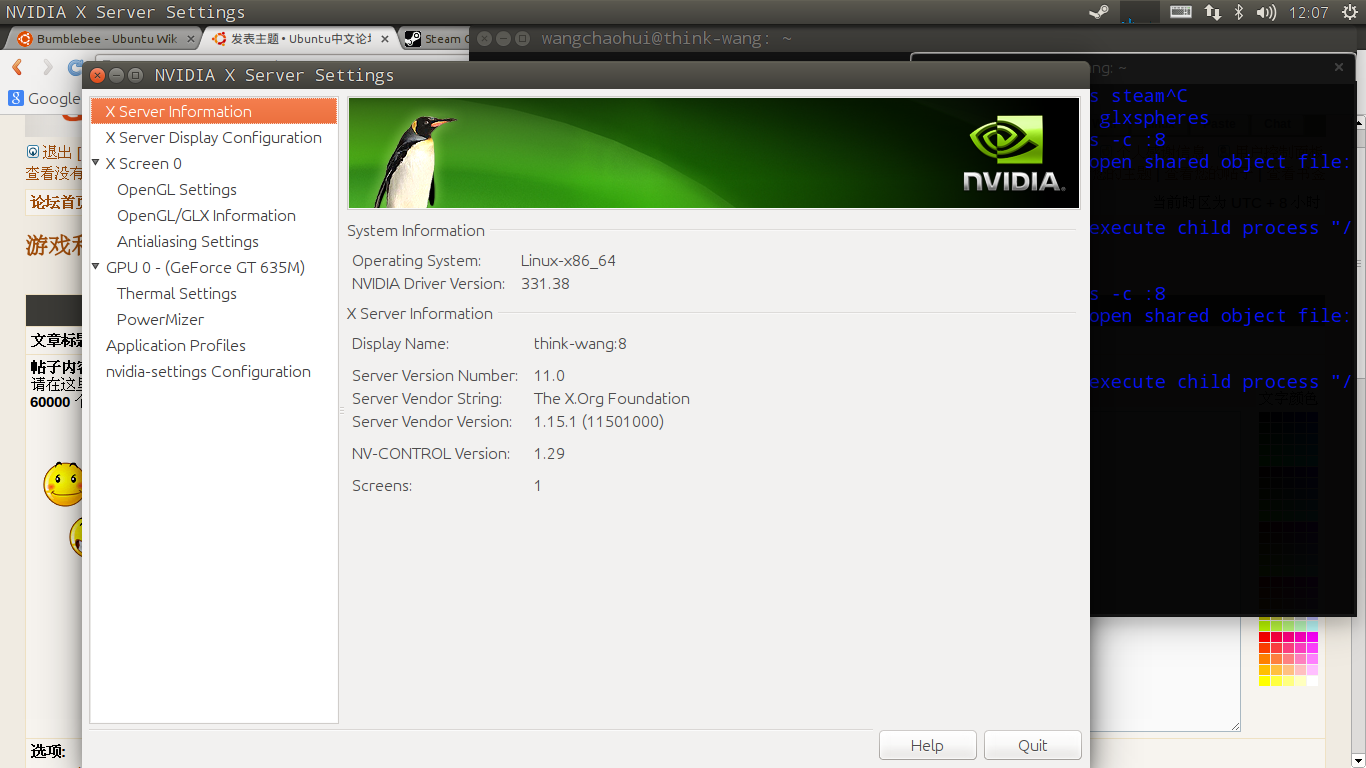
Task: Select the X Screen 0 entry
Action: (144, 163)
